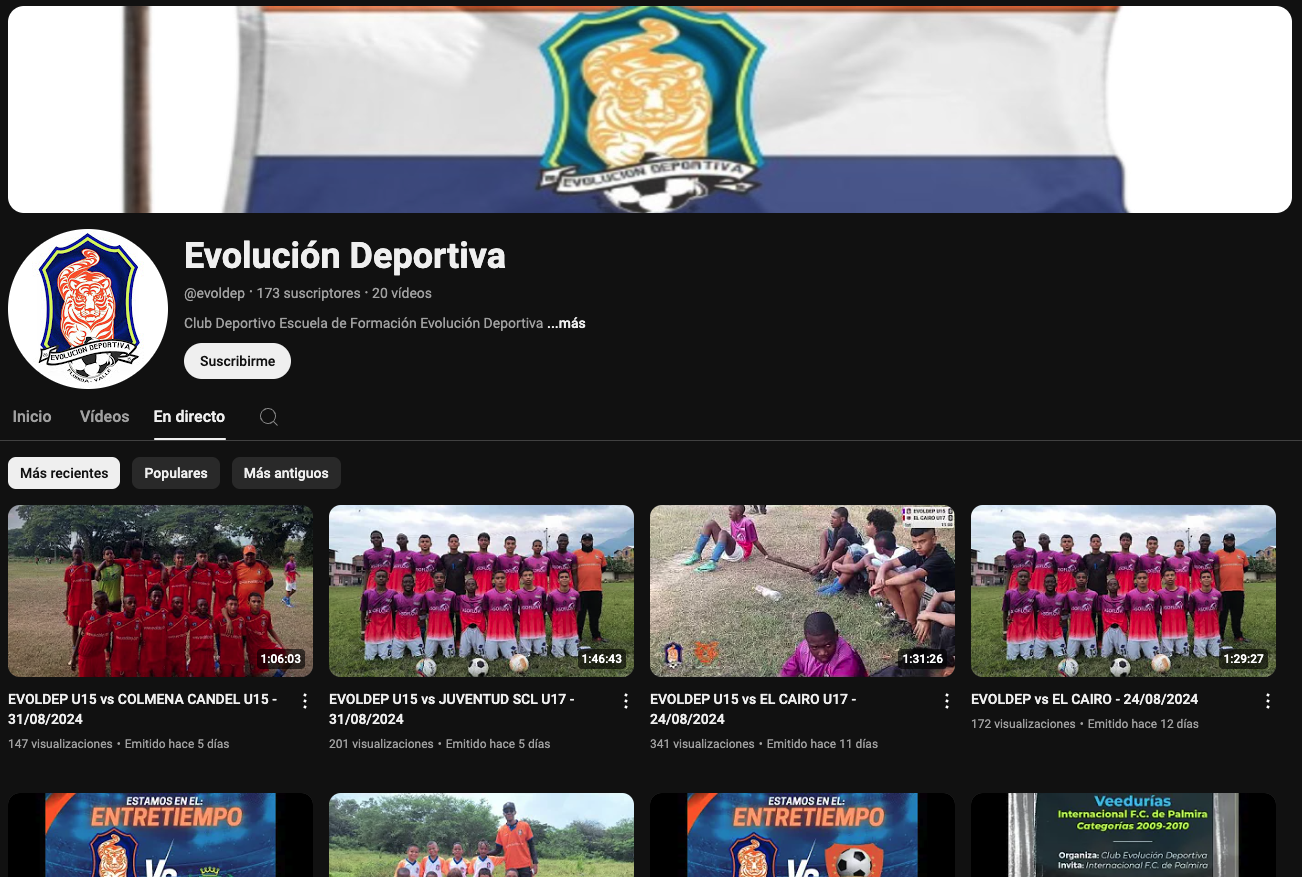Expand channel description with ...más
Viewport: 1302px width, 877px height.
tap(566, 324)
